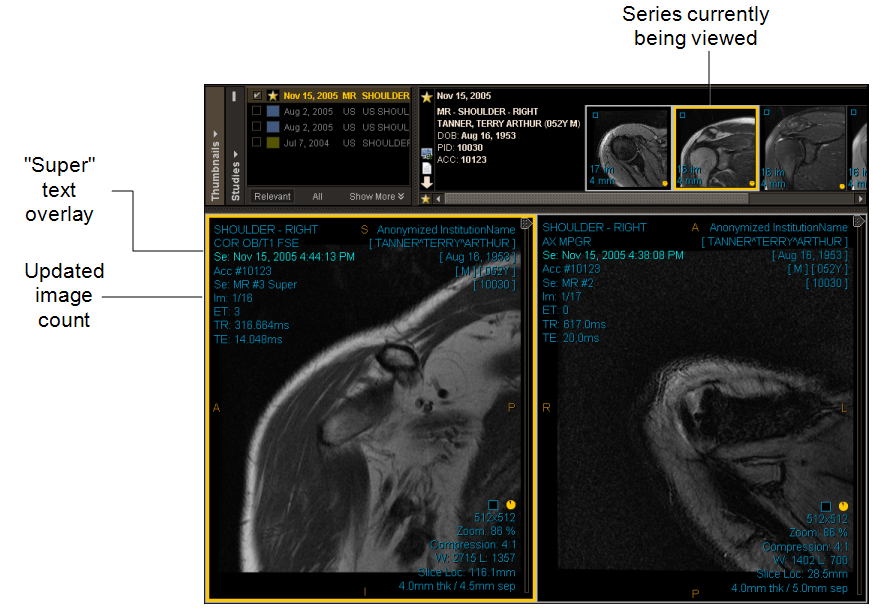Collapse the Studies side panel

236,170
